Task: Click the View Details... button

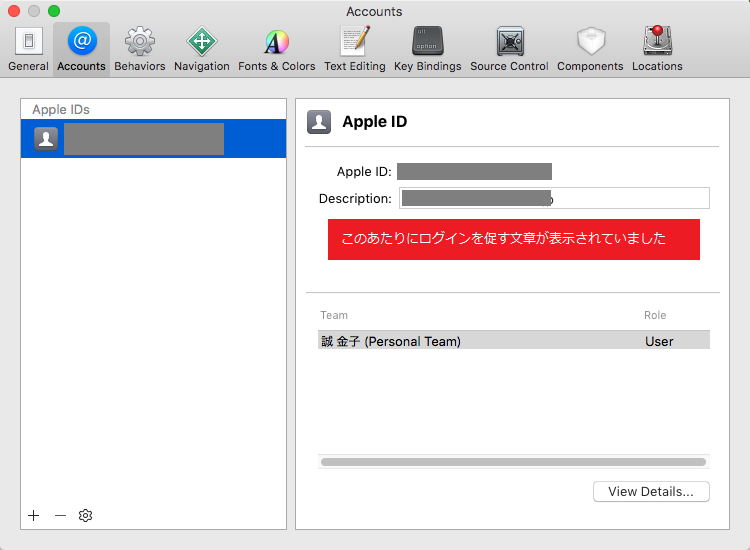Action: tap(651, 492)
